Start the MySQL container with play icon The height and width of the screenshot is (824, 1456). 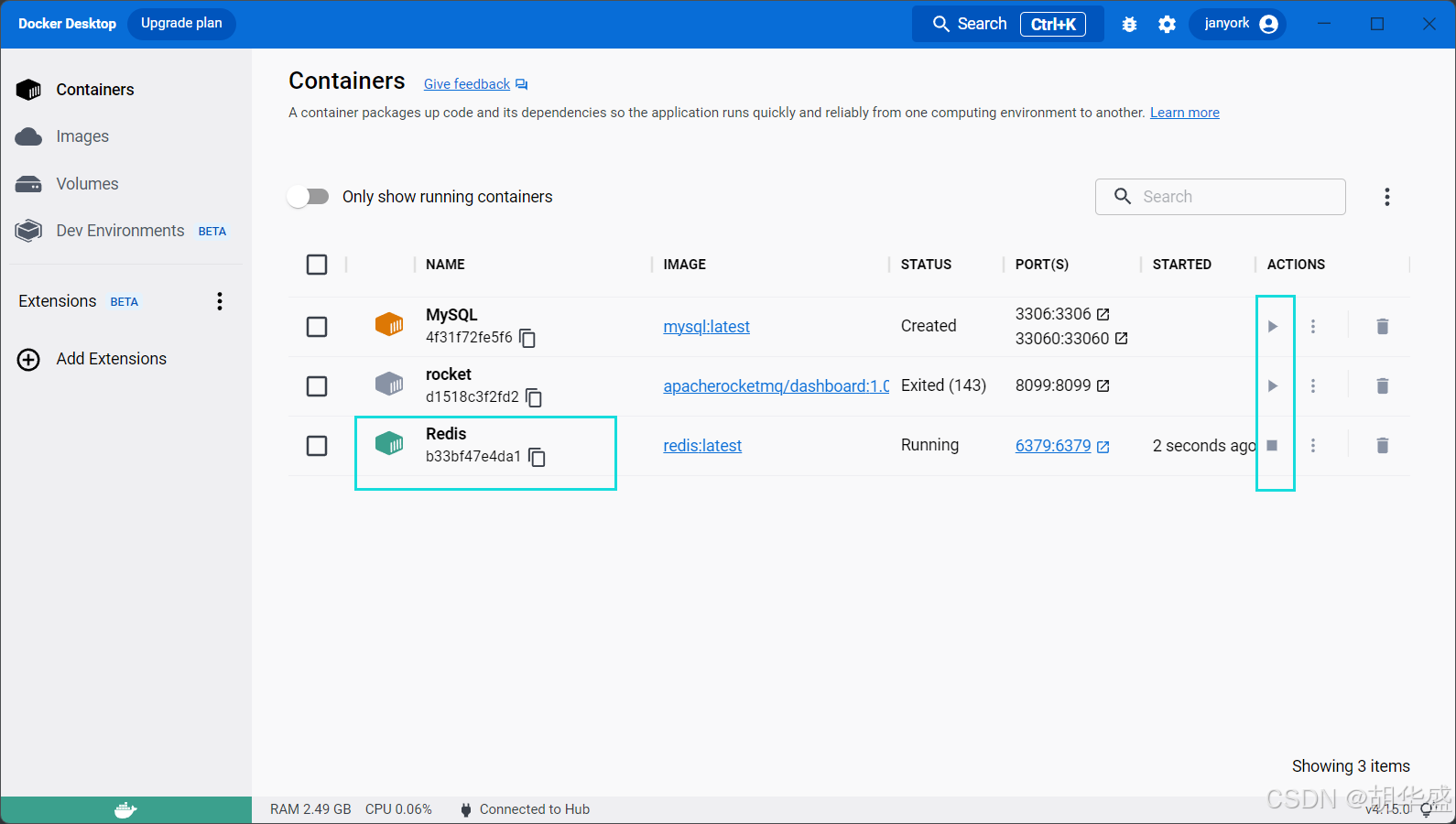tap(1272, 327)
